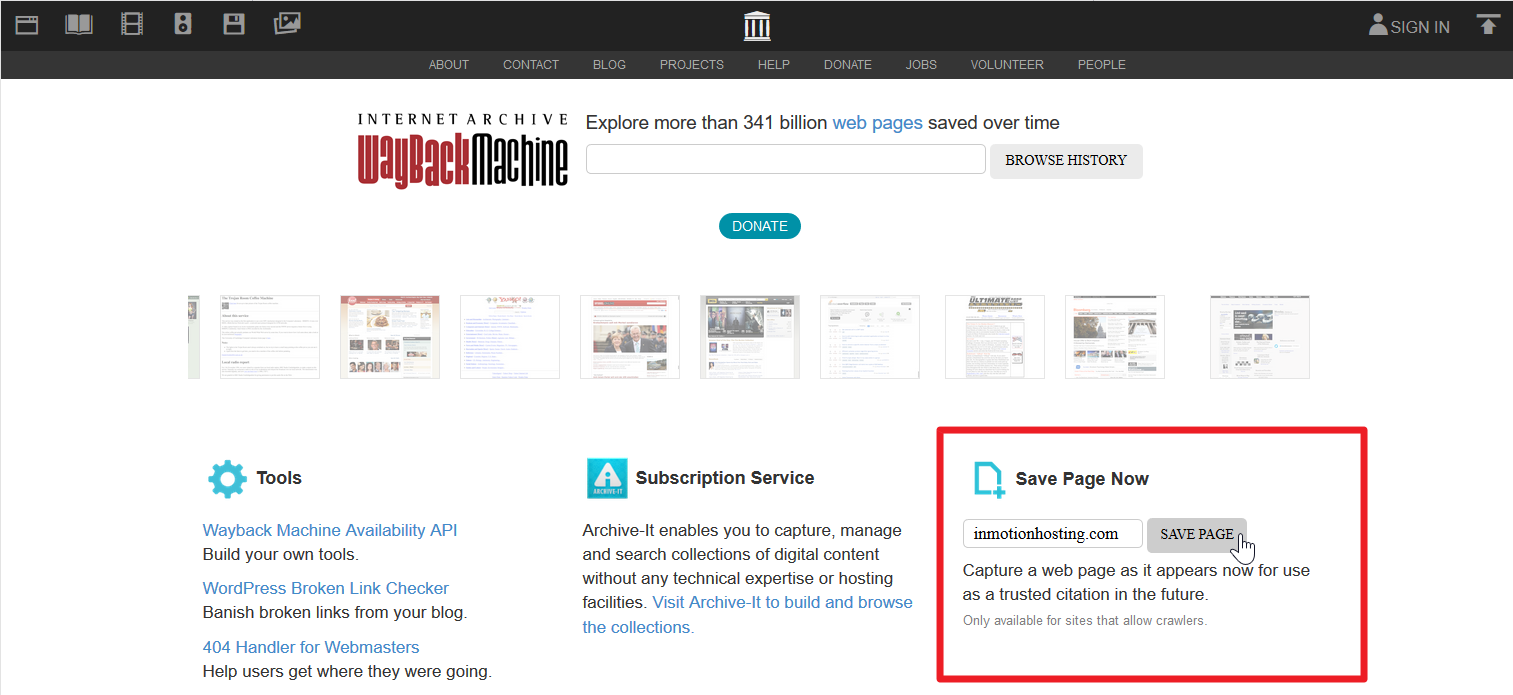The image size is (1513, 695).
Task: Click the 'Save Page Now' heading
Action: [x=1082, y=479]
